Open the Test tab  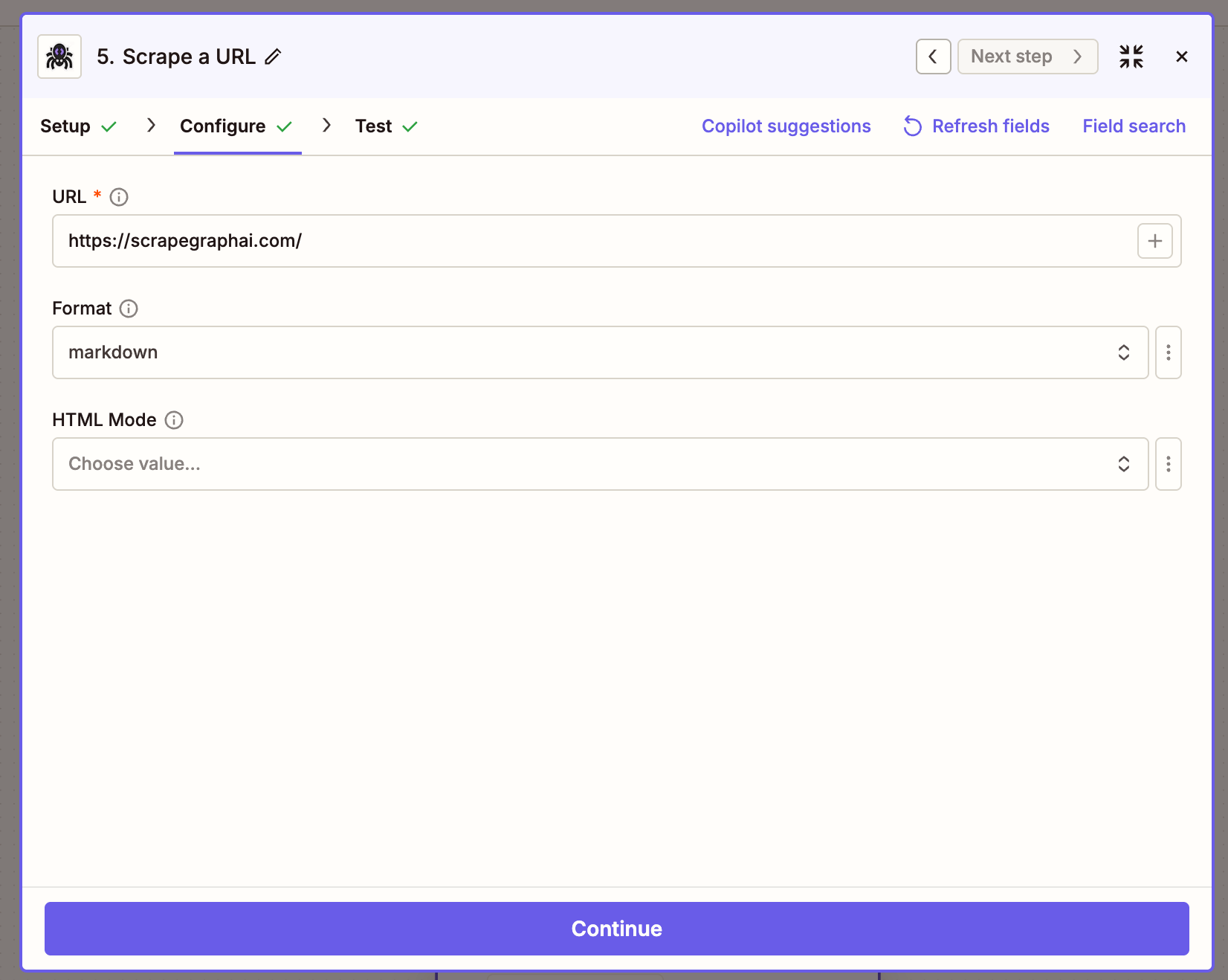tap(387, 126)
